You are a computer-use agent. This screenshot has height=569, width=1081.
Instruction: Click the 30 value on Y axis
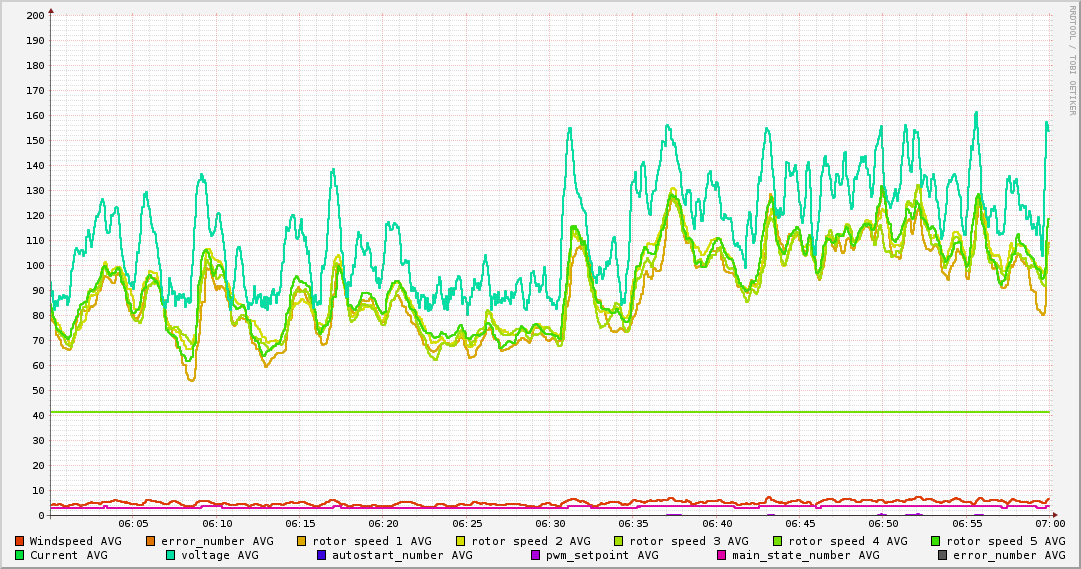pyautogui.click(x=38, y=441)
